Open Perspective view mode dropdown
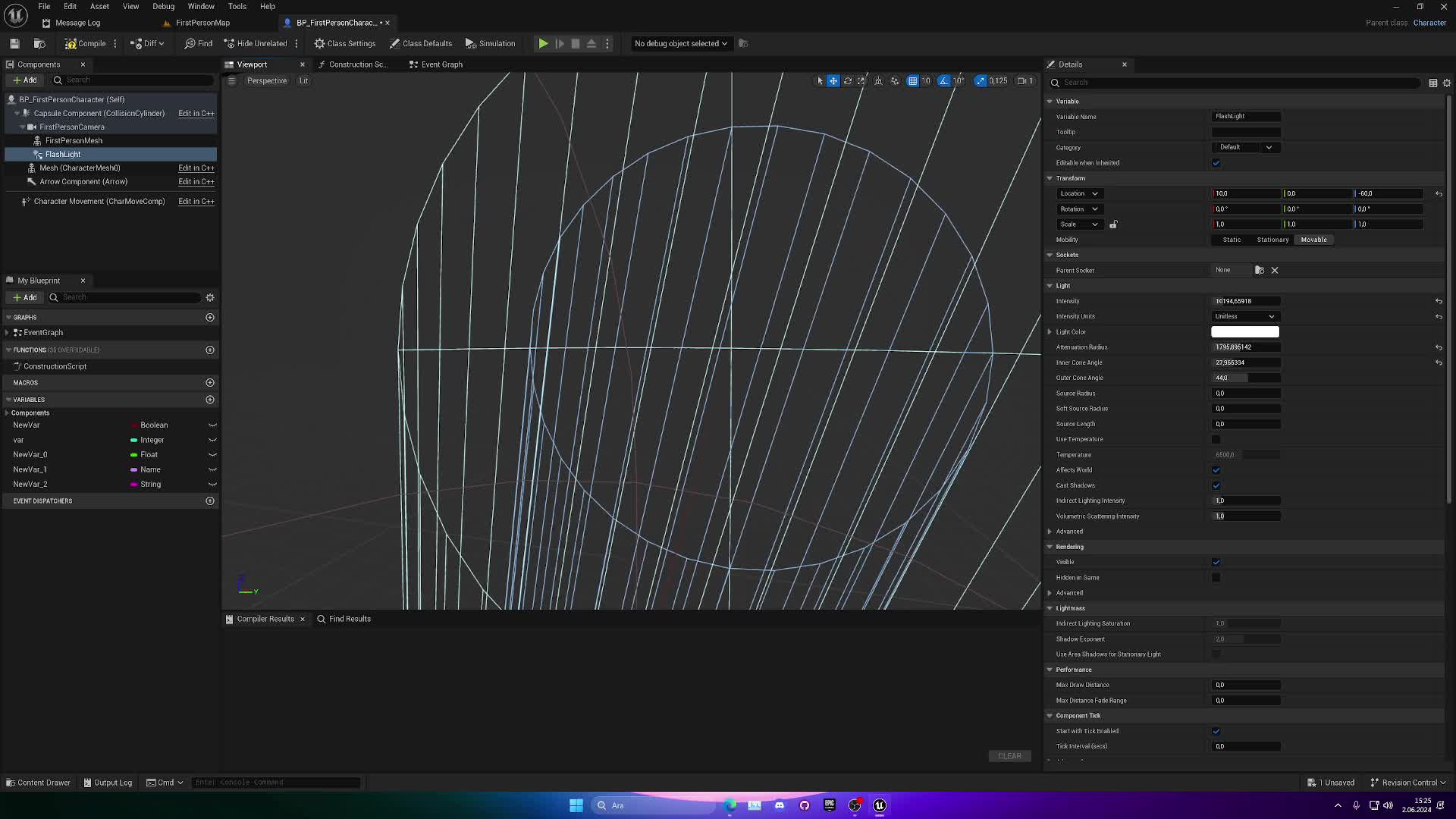The image size is (1456, 819). pos(267,80)
